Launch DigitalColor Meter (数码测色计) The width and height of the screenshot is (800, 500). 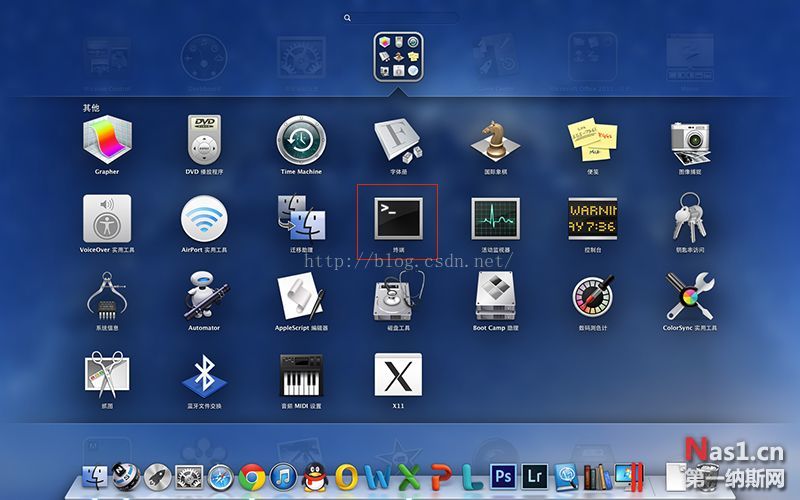pyautogui.click(x=593, y=297)
